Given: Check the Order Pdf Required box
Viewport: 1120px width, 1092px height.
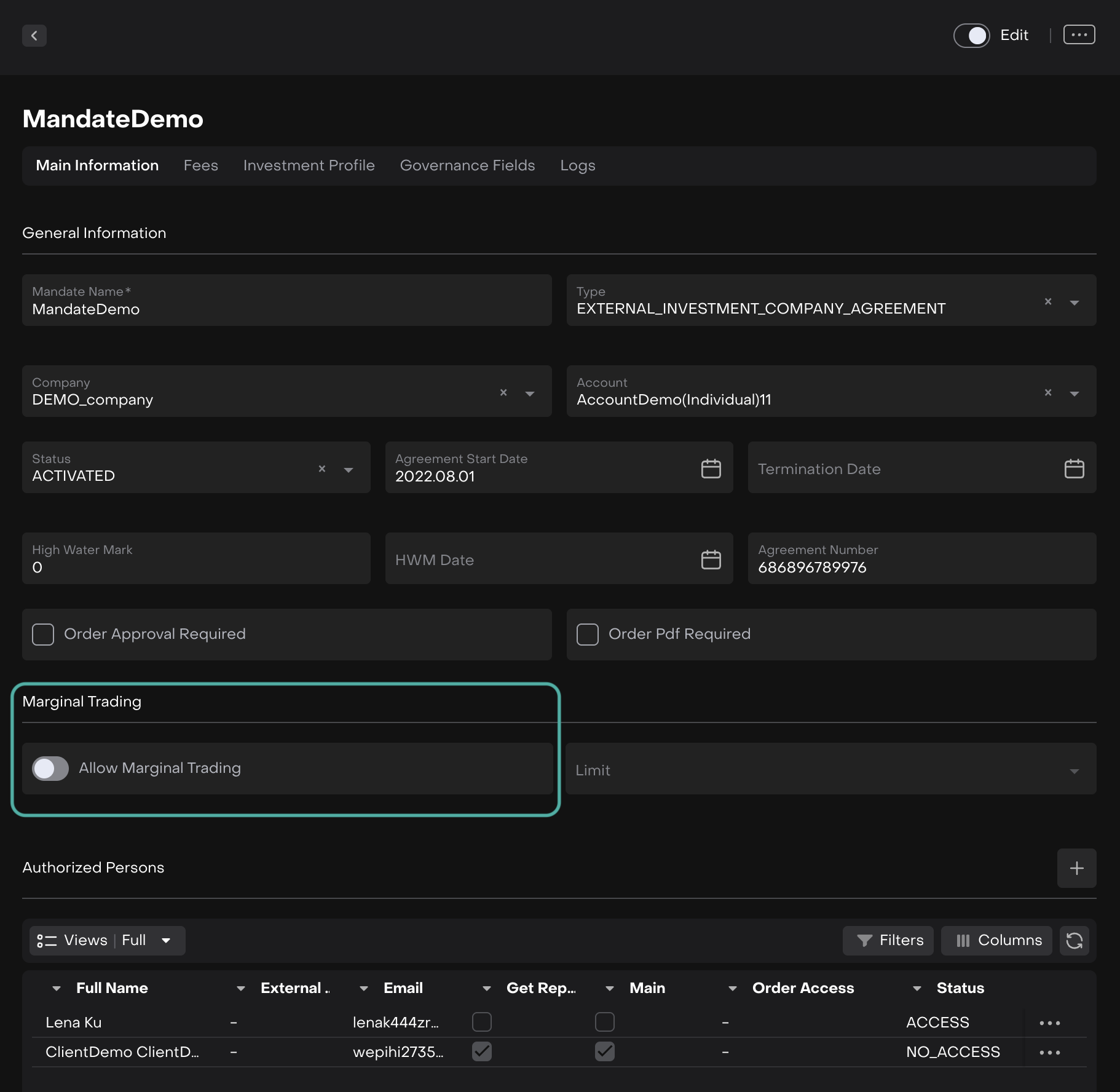Looking at the screenshot, I should [588, 635].
